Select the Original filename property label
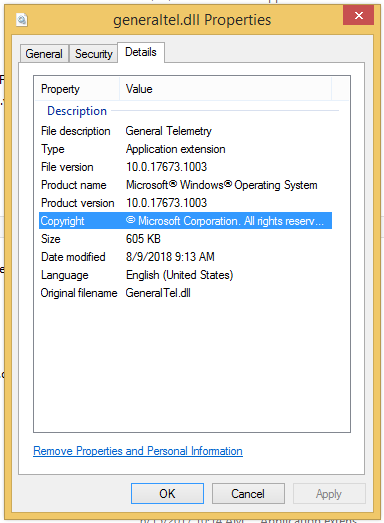Viewport: 384px width, 523px height. [79, 293]
